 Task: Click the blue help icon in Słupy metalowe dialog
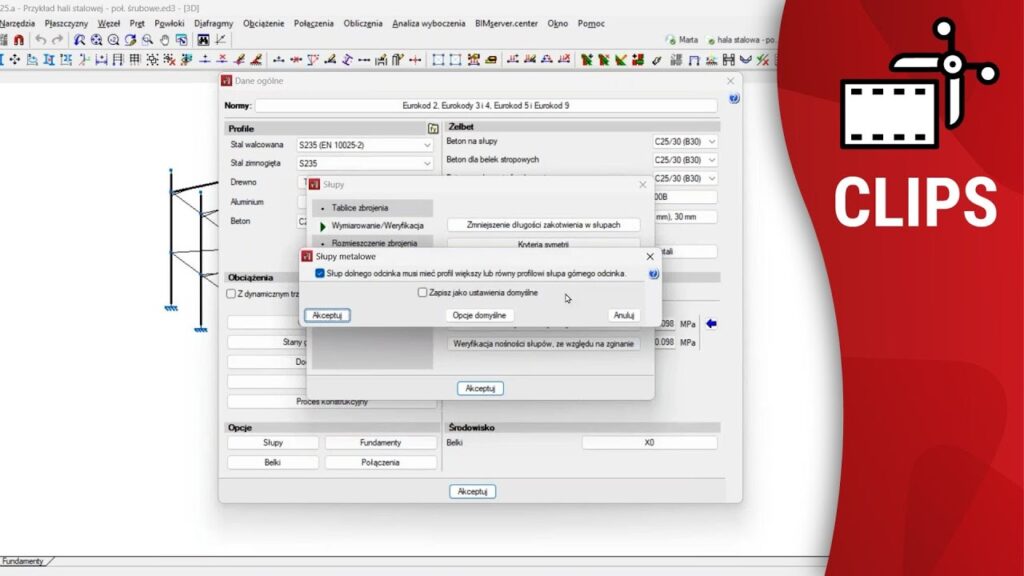tap(653, 273)
